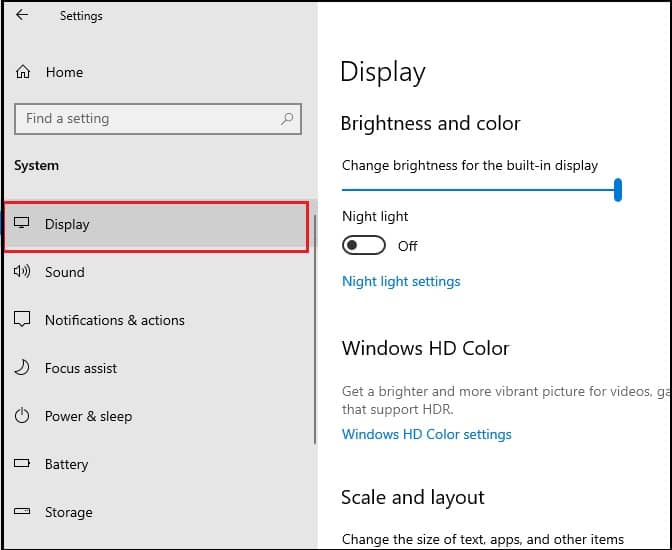Click the search magnifier icon

[x=287, y=118]
